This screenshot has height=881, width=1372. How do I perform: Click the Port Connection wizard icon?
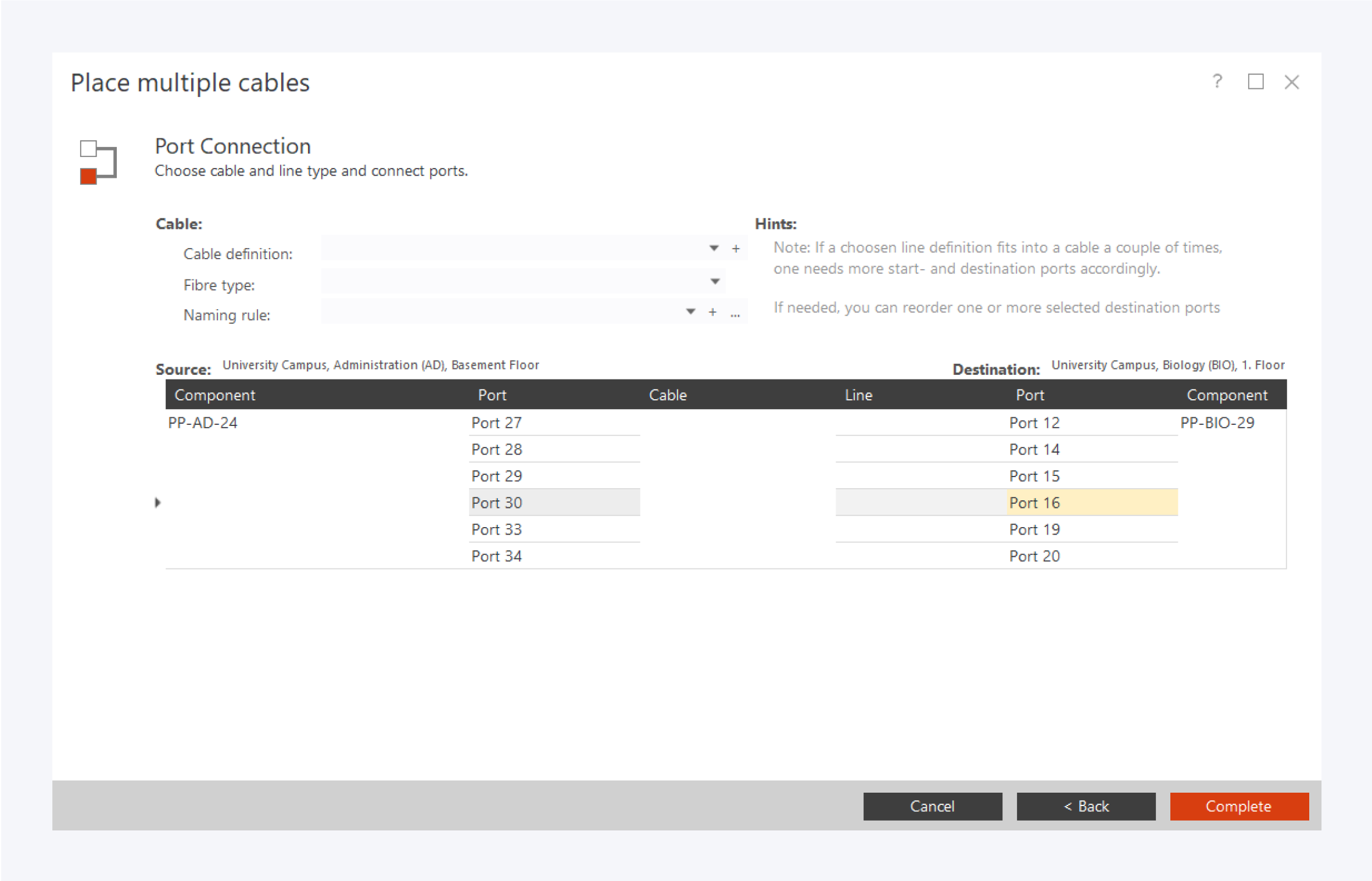pyautogui.click(x=98, y=162)
